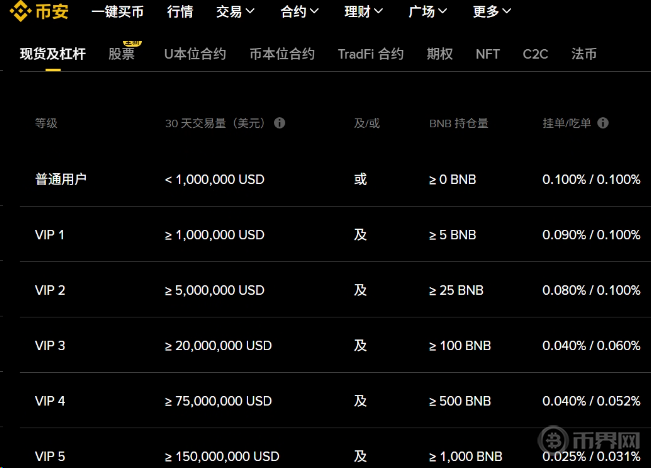
Task: Click the VIP 5 level cell
Action: click(x=50, y=456)
